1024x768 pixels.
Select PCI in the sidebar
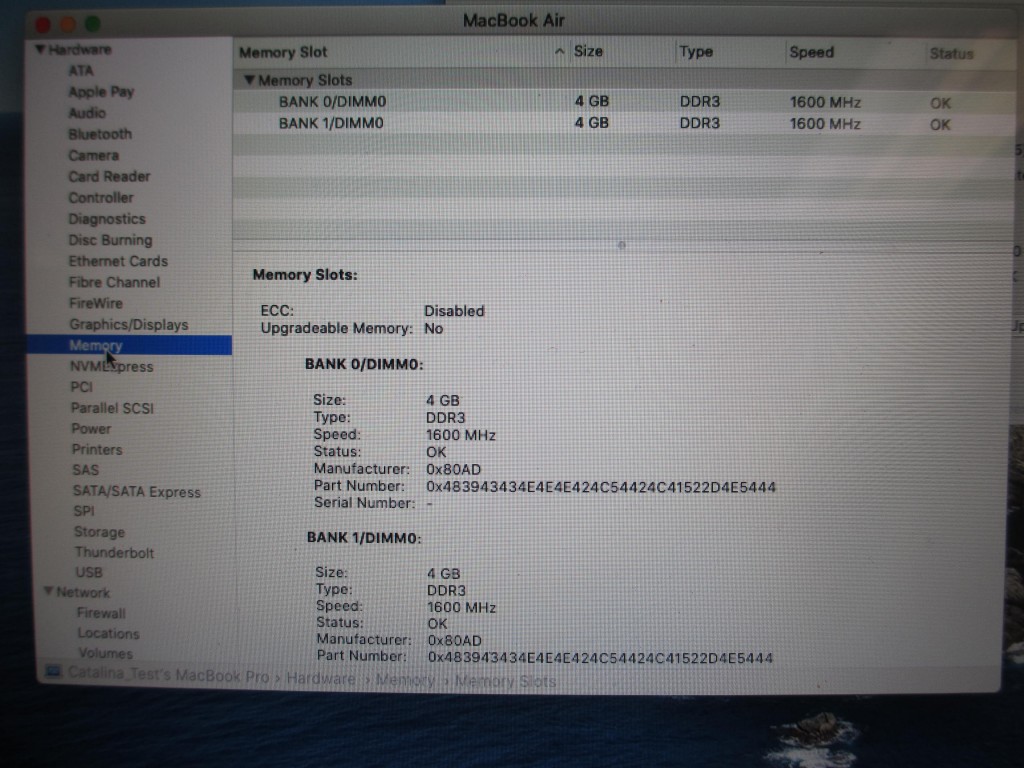[82, 387]
